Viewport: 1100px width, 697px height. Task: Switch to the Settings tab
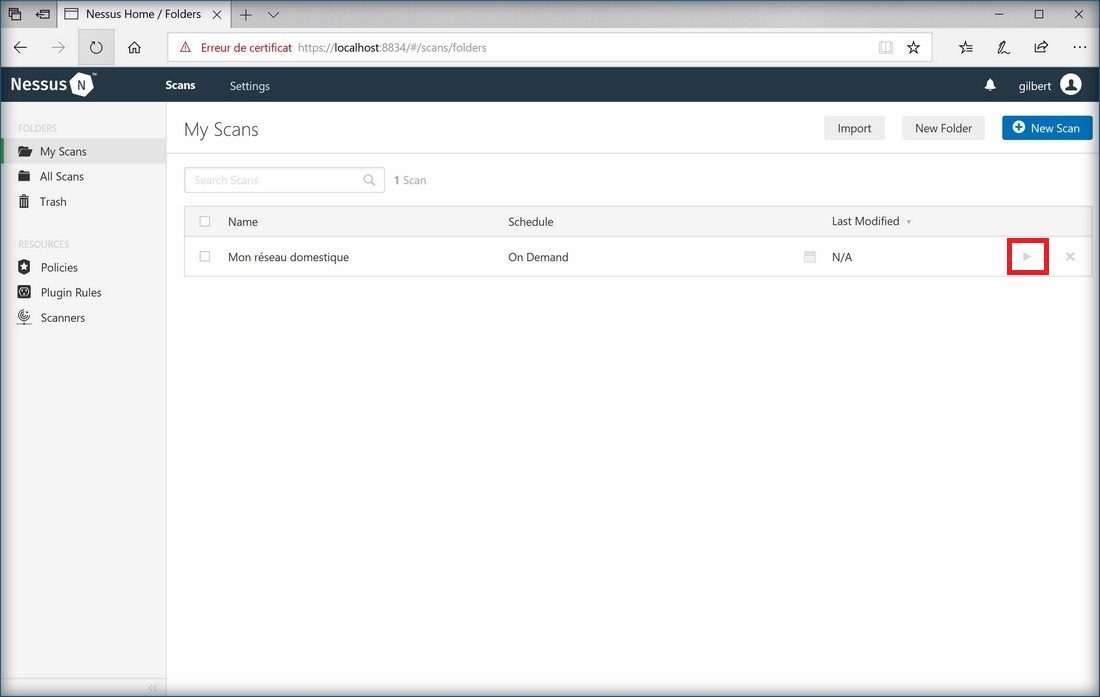[x=249, y=86]
